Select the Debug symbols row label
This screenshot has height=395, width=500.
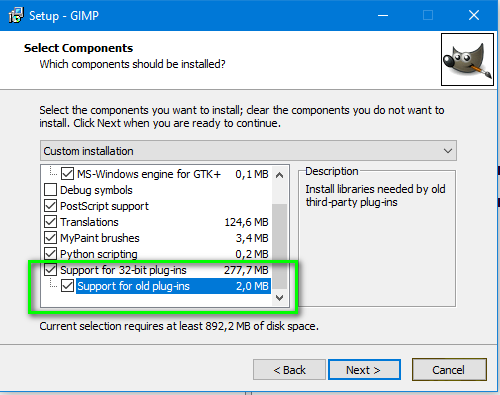pos(96,190)
